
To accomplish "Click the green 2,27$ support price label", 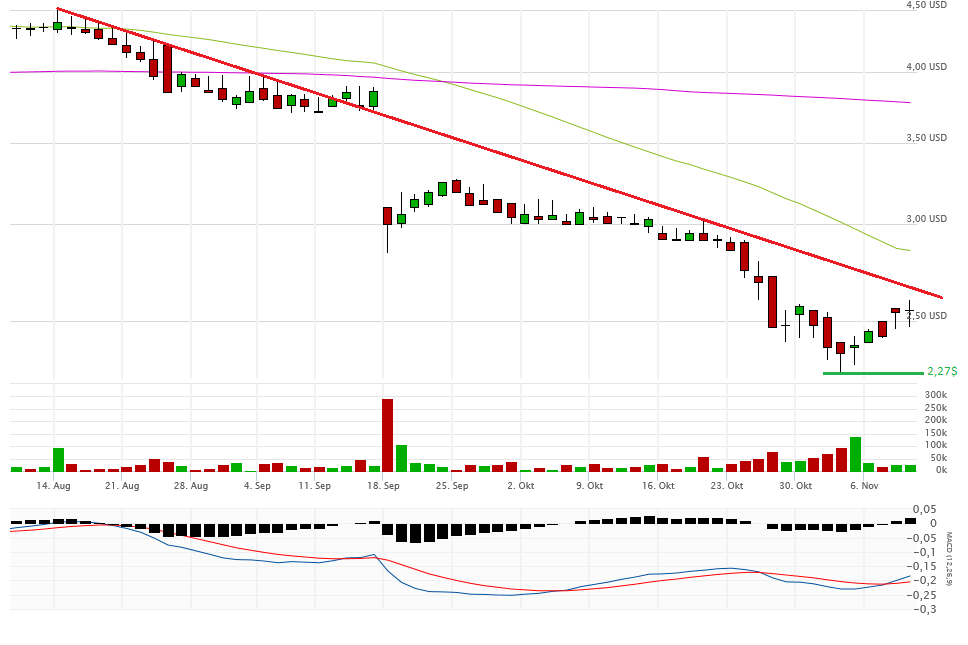I will (941, 371).
